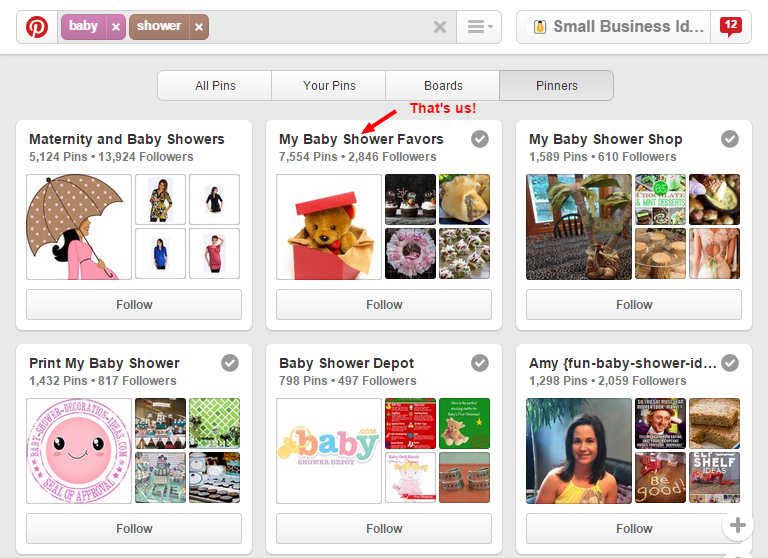Screen dimensions: 768x558
Task: Open the chocolate cupcakes pin thumbnail
Action: pos(410,199)
